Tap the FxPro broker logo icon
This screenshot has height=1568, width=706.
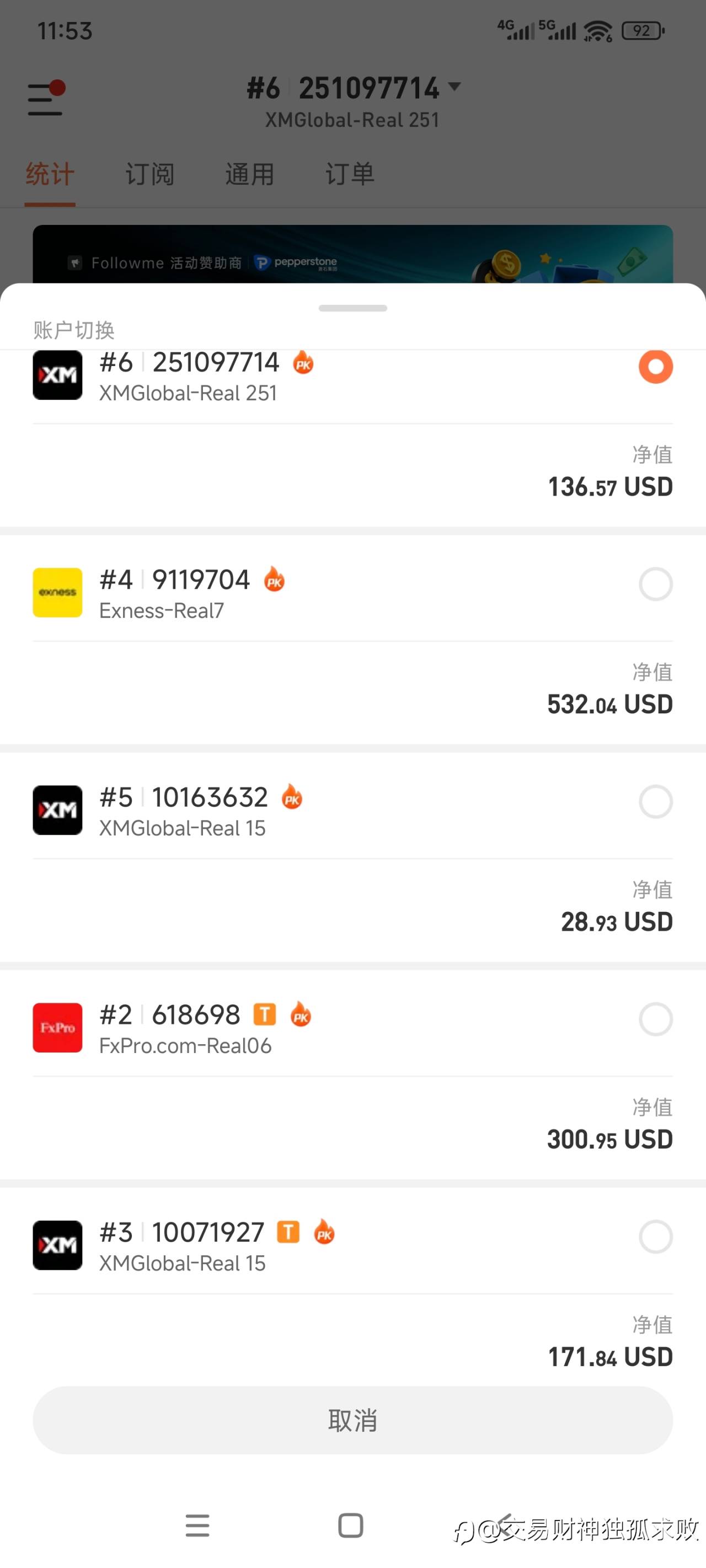(57, 1028)
